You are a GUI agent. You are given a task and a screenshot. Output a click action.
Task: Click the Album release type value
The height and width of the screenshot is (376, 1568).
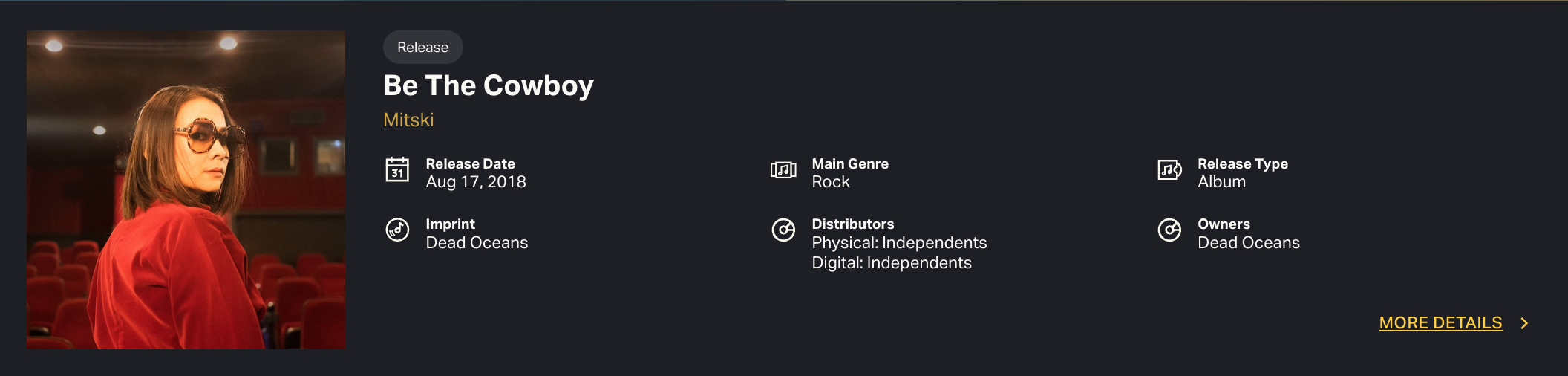point(1221,182)
